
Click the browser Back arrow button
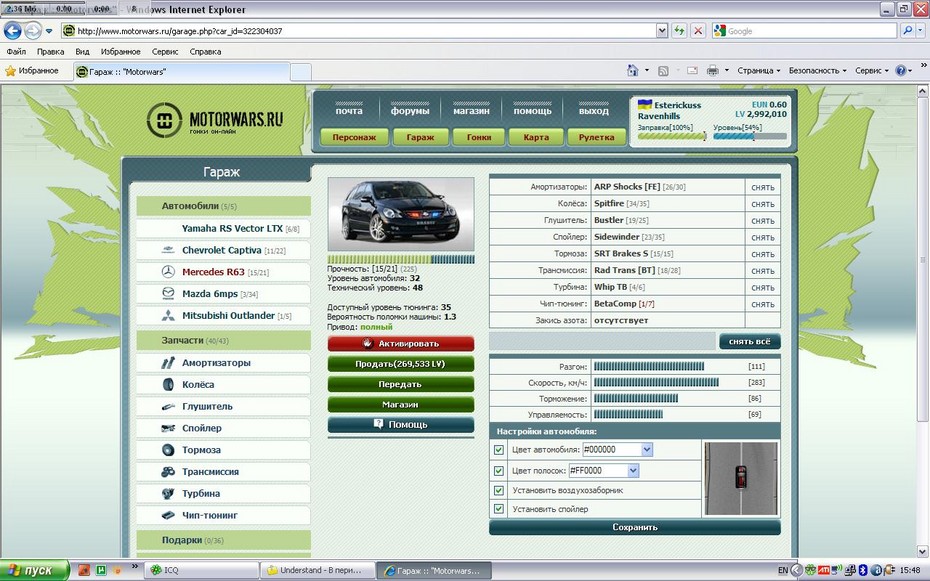click(12, 30)
